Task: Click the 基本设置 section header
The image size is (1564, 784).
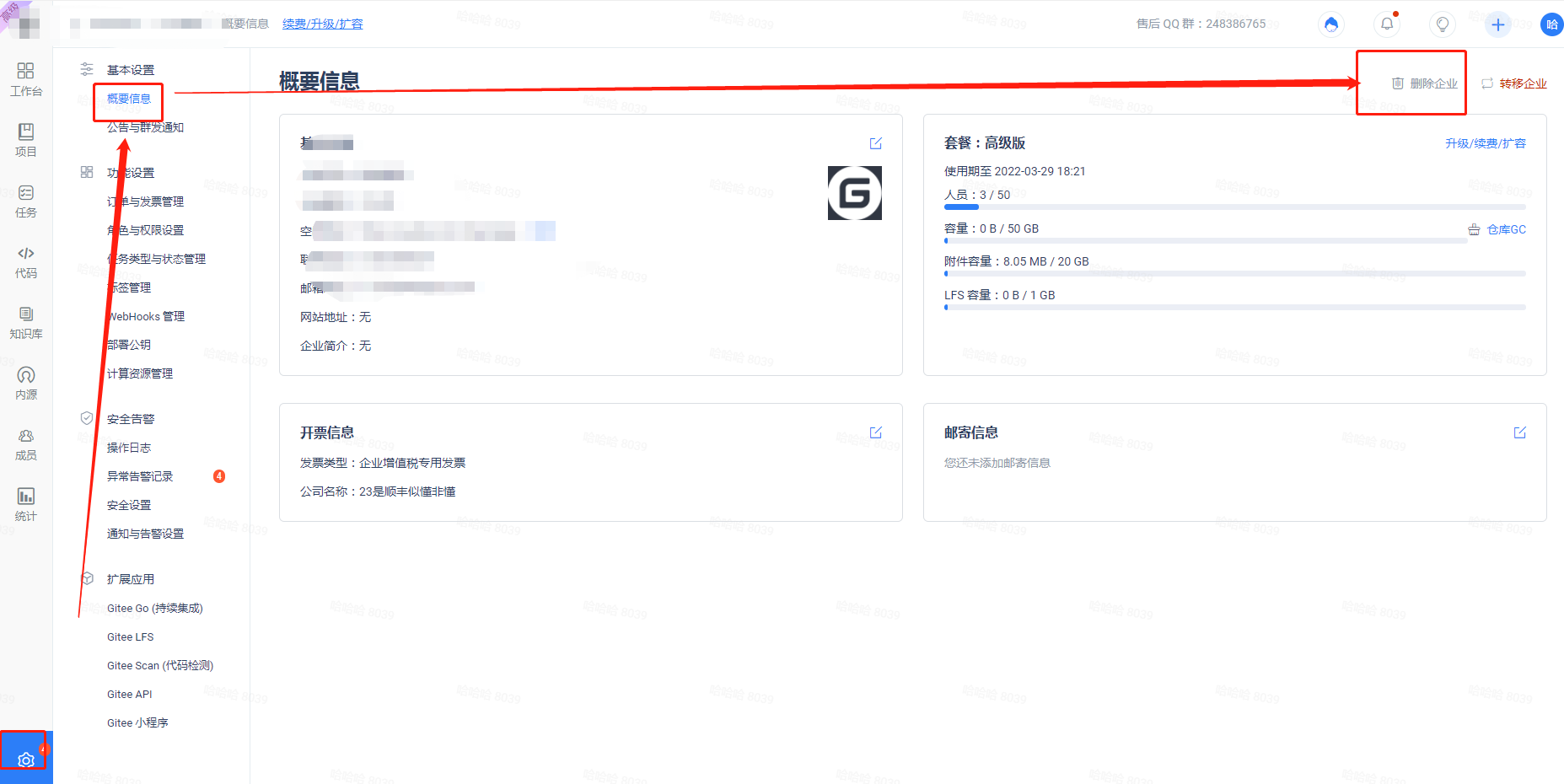Action: coord(131,70)
